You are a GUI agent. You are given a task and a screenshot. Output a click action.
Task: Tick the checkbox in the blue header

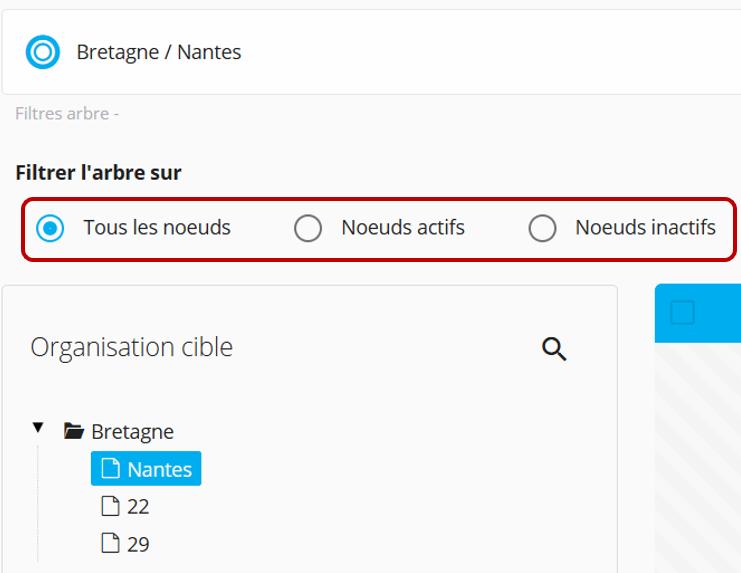click(x=682, y=312)
